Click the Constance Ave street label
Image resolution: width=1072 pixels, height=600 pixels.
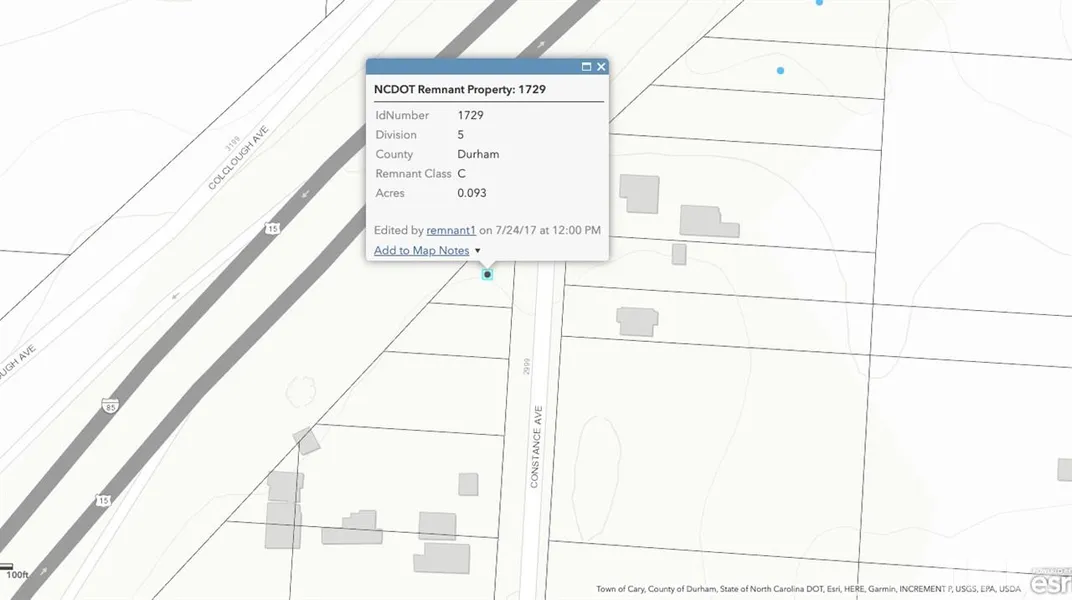(536, 445)
